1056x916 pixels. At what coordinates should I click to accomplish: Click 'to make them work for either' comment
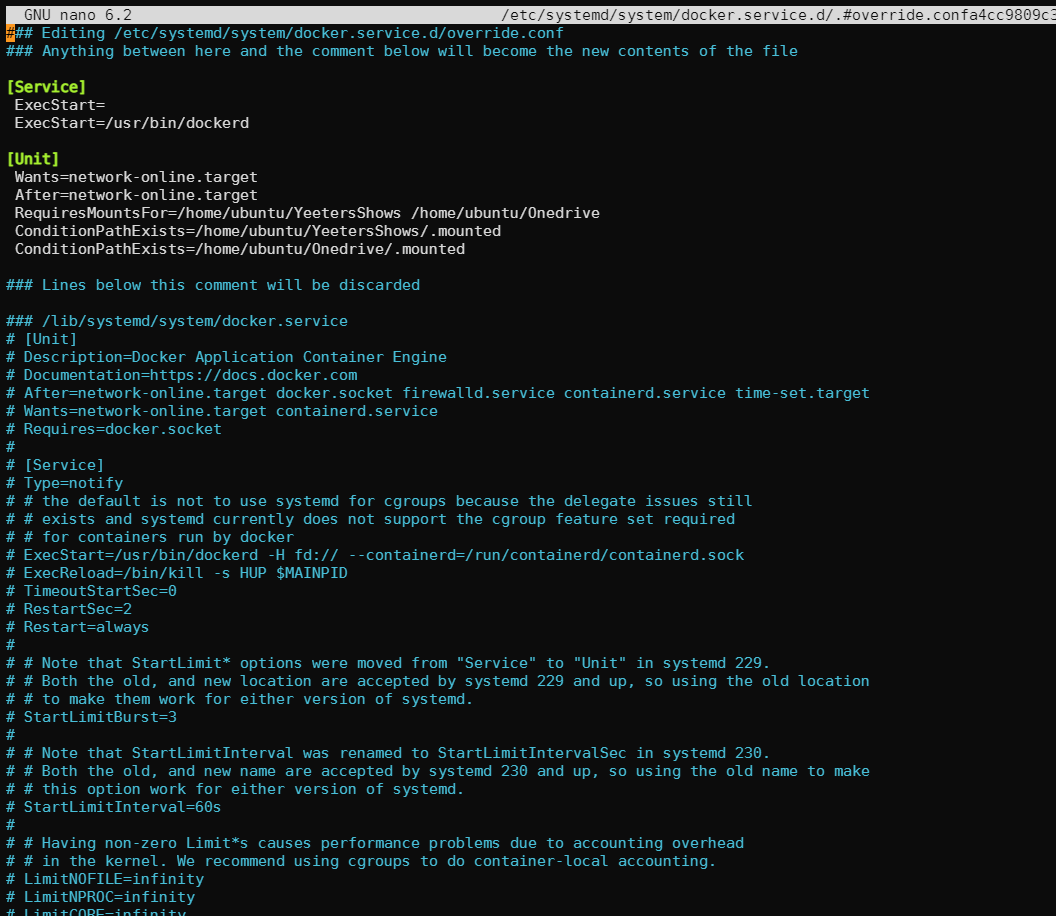240,699
